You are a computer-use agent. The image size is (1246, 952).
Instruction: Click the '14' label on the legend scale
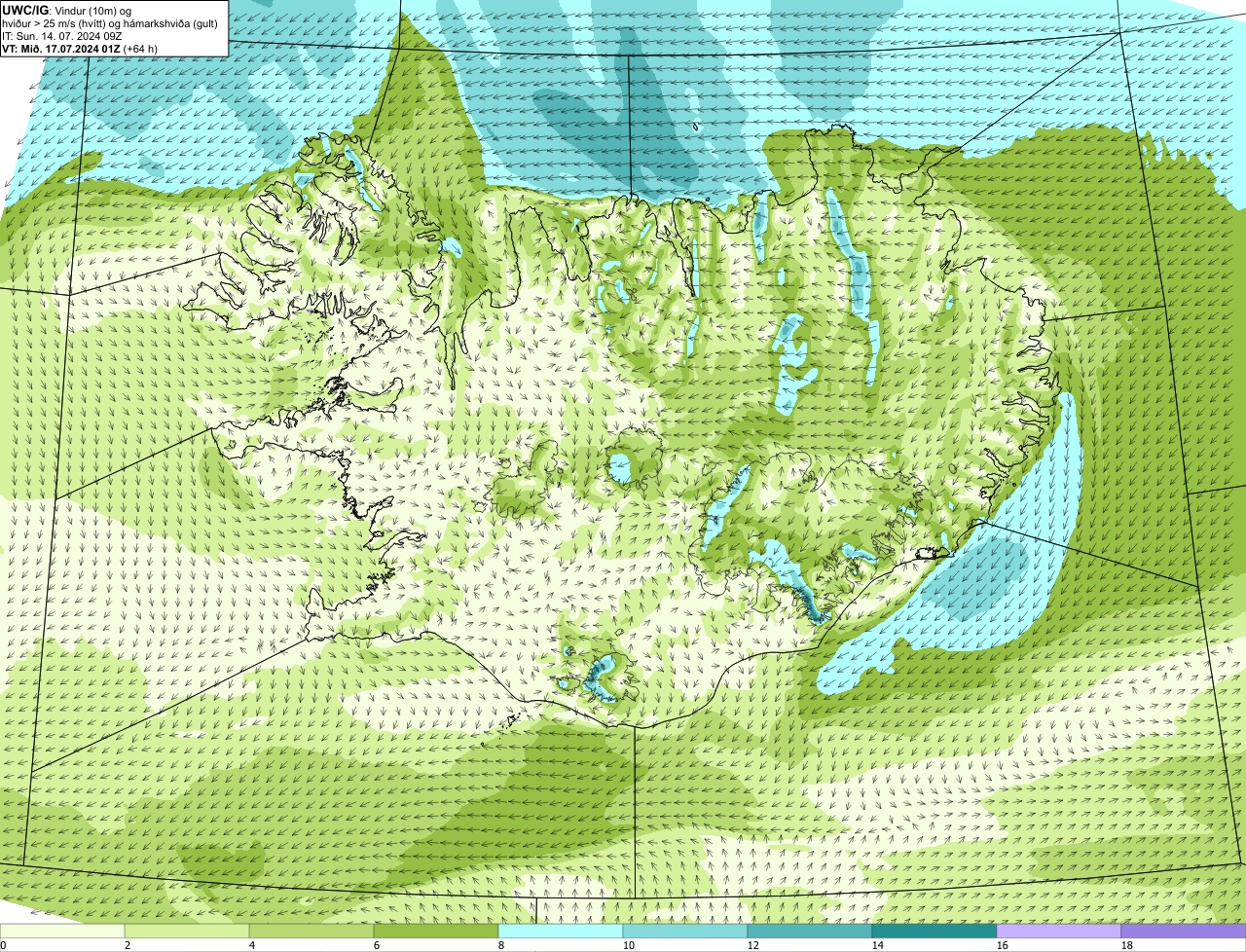pos(878,945)
